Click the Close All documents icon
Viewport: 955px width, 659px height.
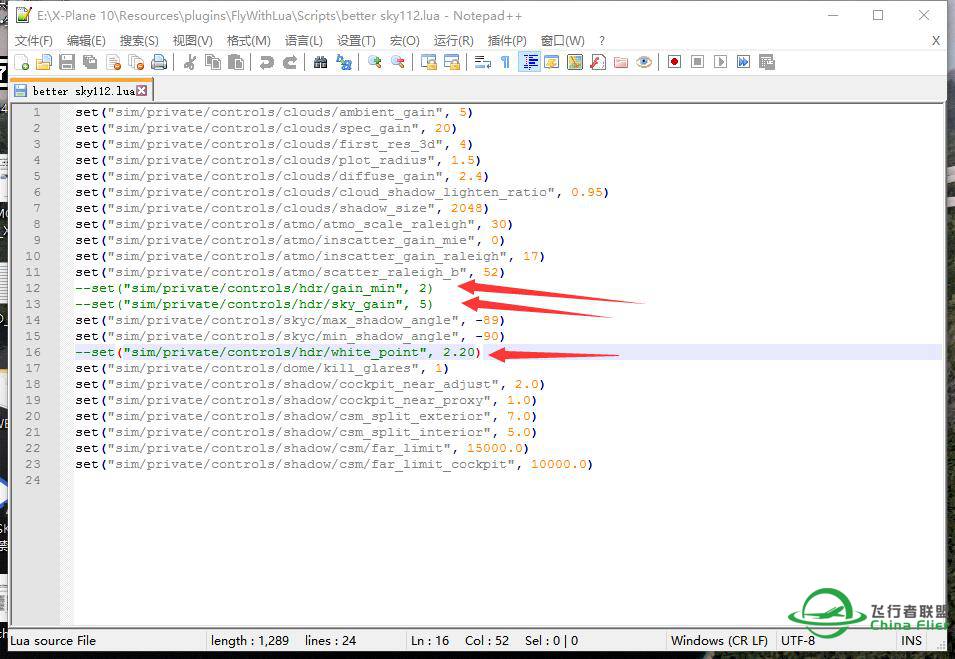point(136,62)
